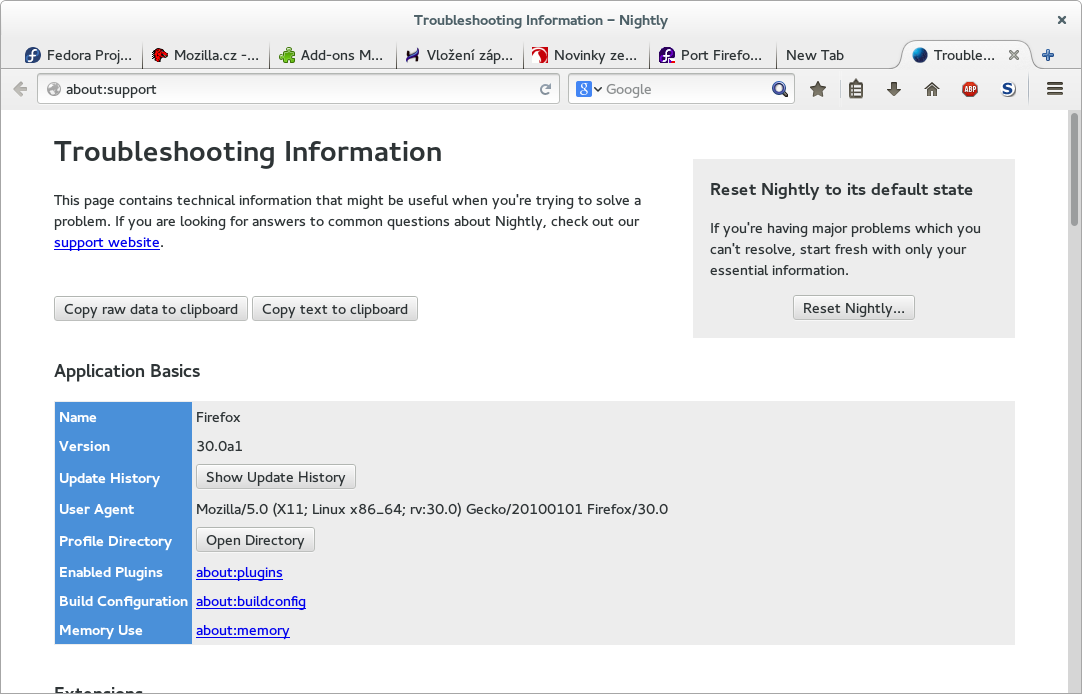Click the Reset Nightly button
Image resolution: width=1082 pixels, height=694 pixels.
coord(854,308)
